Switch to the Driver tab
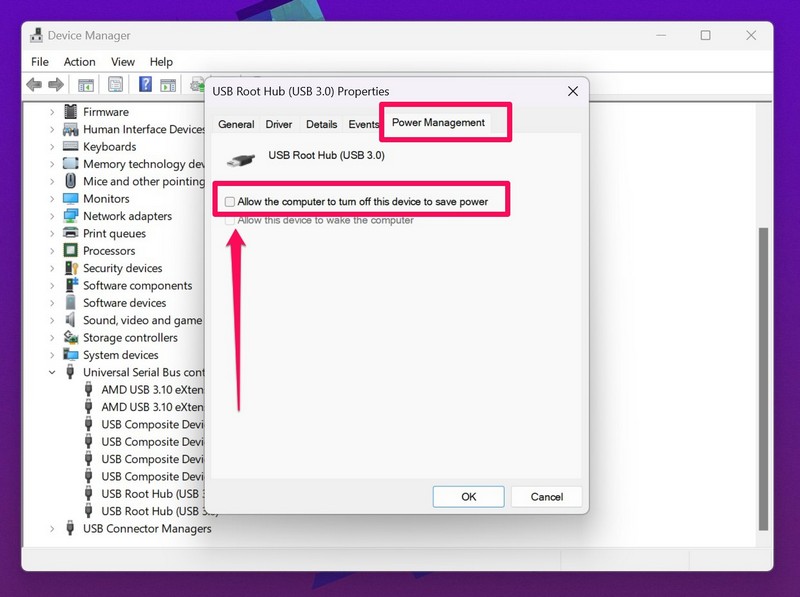This screenshot has height=597, width=800. coord(279,124)
